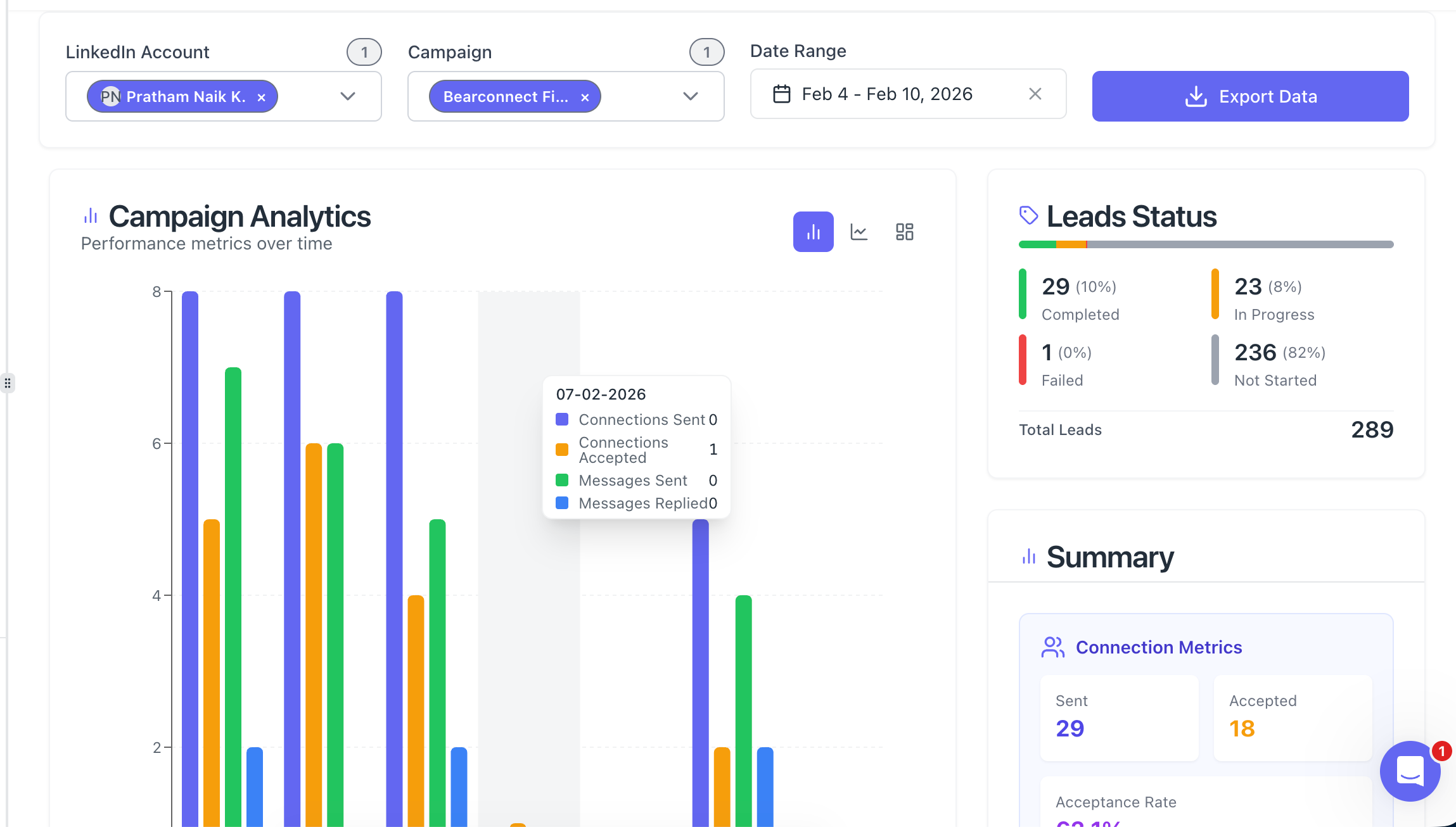1456x827 pixels.
Task: Click the Connection Metrics people icon
Action: pos(1052,647)
